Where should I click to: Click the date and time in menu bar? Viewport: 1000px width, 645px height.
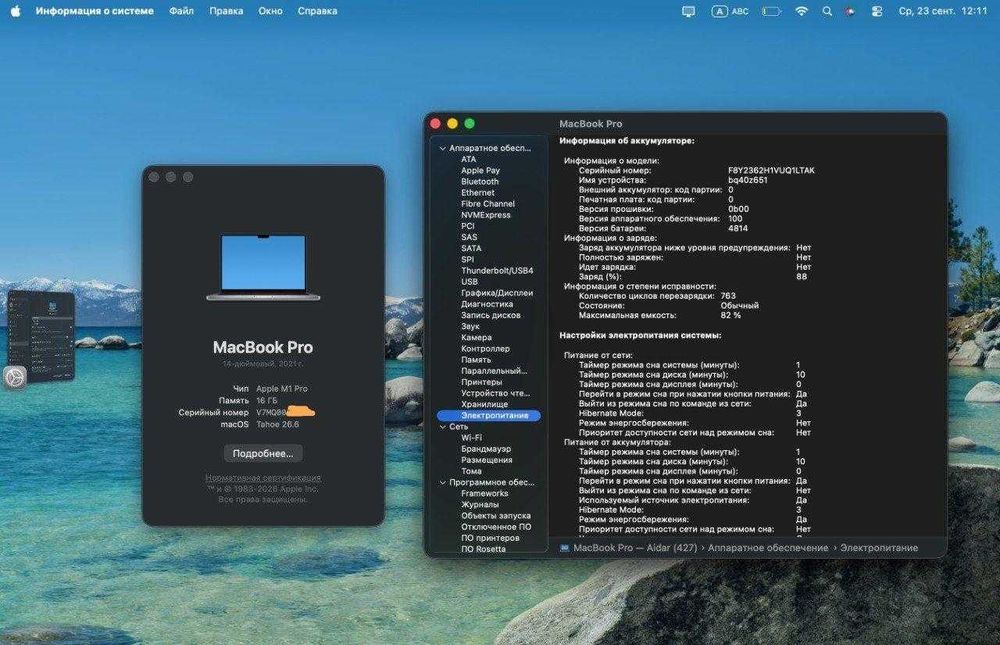click(x=943, y=11)
